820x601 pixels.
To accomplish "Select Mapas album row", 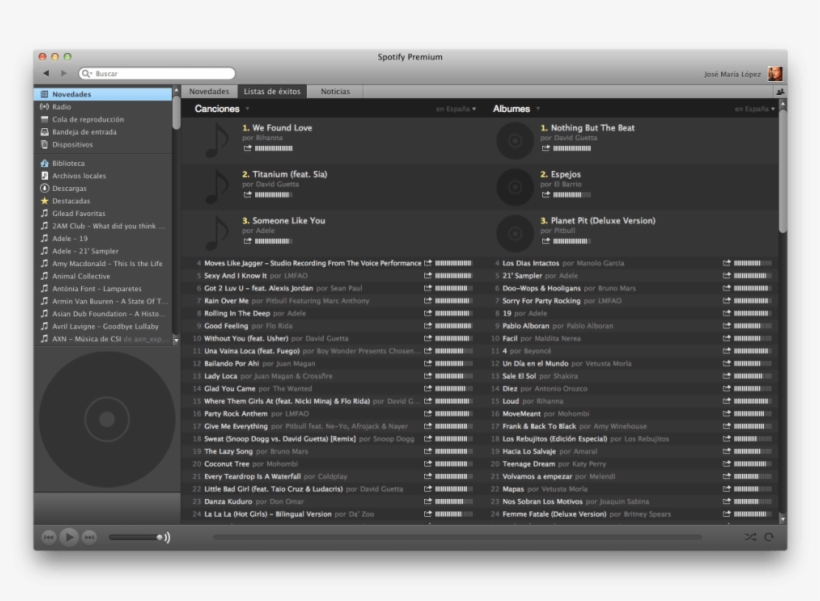I will [x=630, y=489].
